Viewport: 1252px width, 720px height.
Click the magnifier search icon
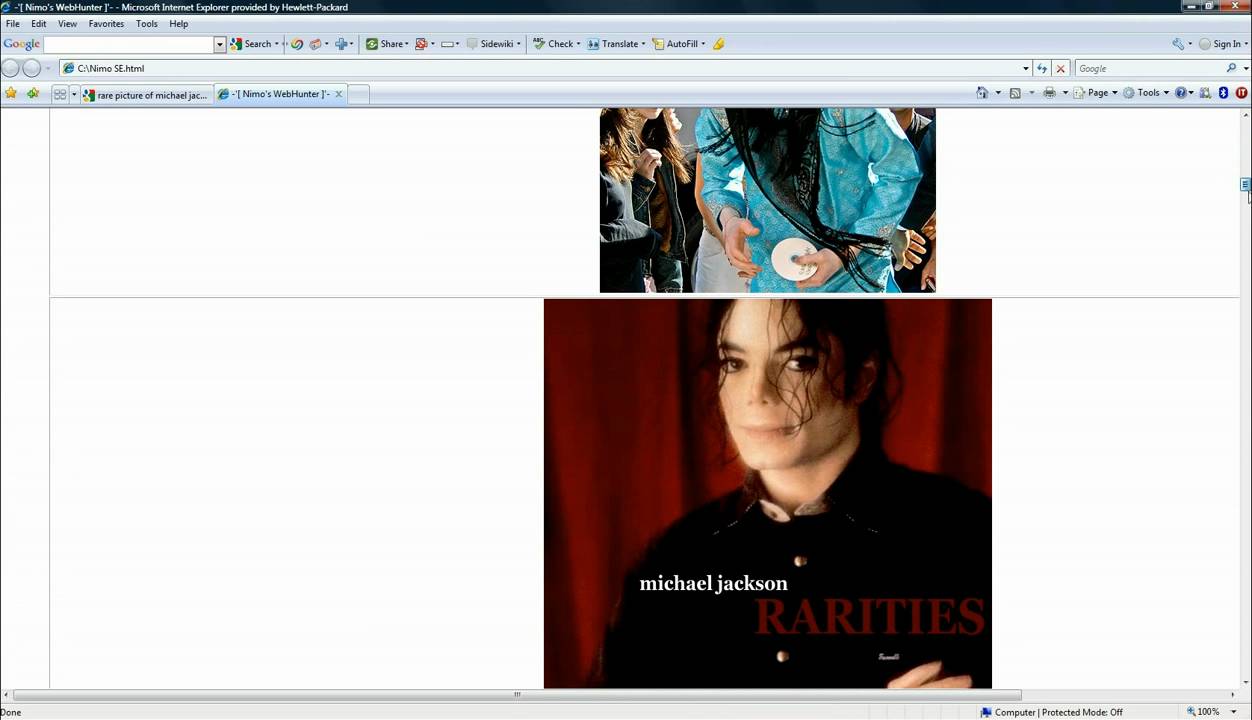tap(1231, 68)
